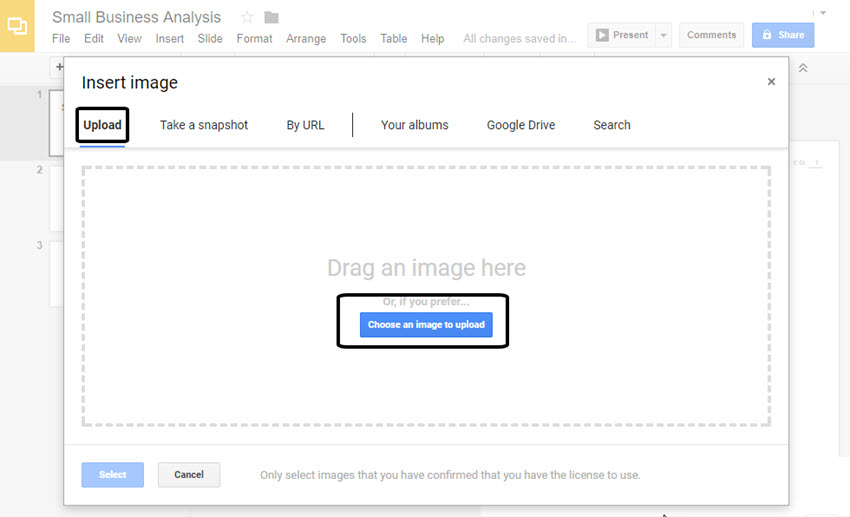This screenshot has width=850, height=517.
Task: Click the blue Share button
Action: (783, 35)
